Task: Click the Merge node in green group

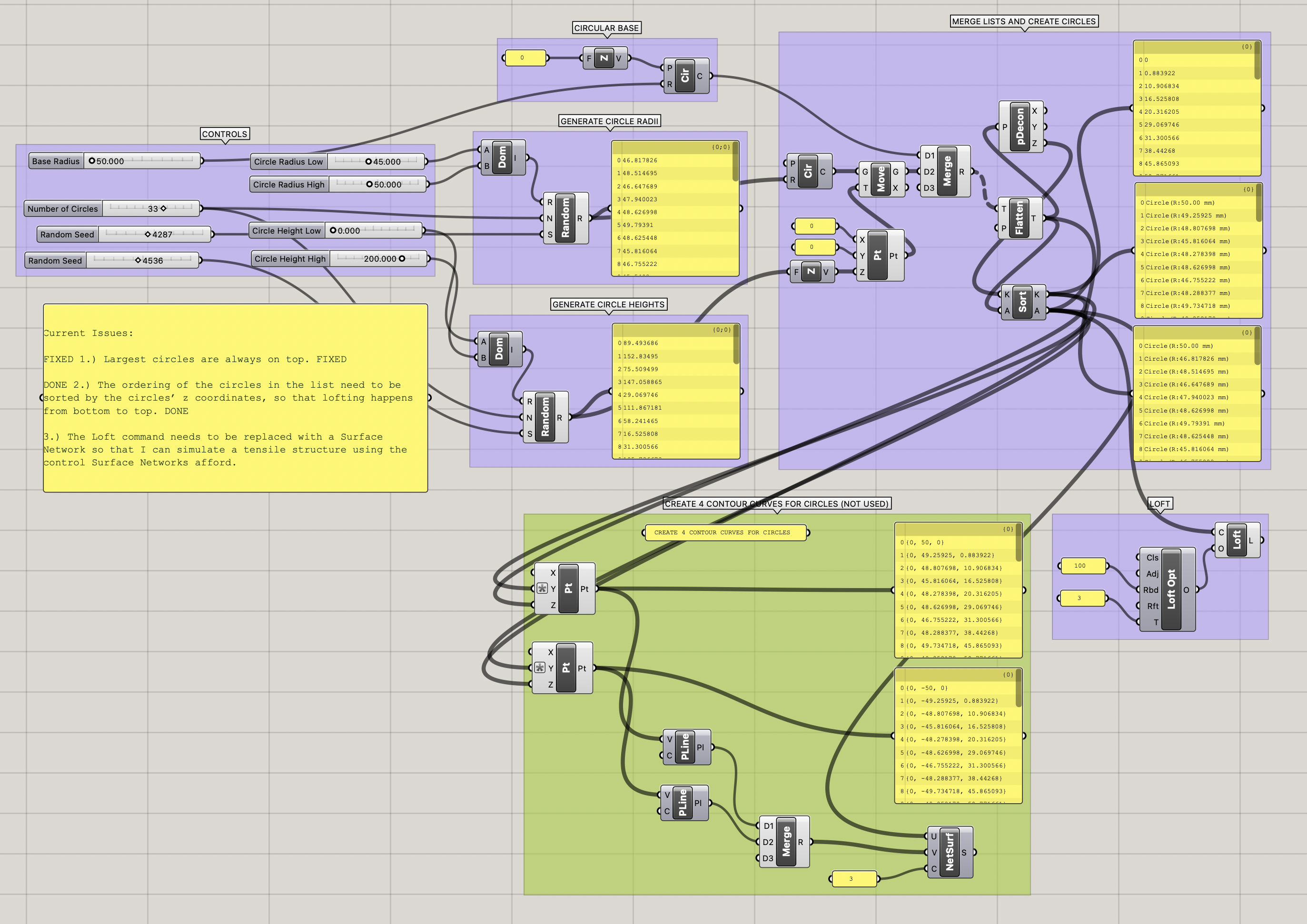Action: coord(785,841)
